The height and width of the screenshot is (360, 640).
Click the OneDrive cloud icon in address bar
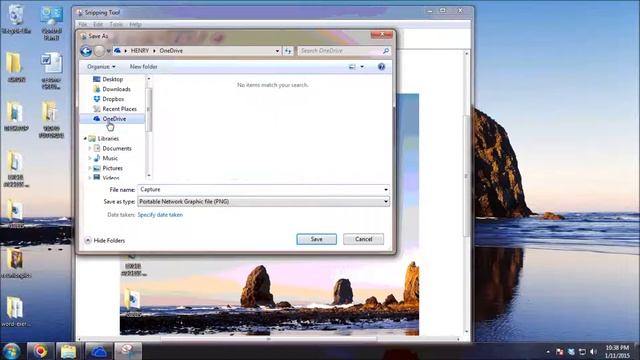[118, 51]
